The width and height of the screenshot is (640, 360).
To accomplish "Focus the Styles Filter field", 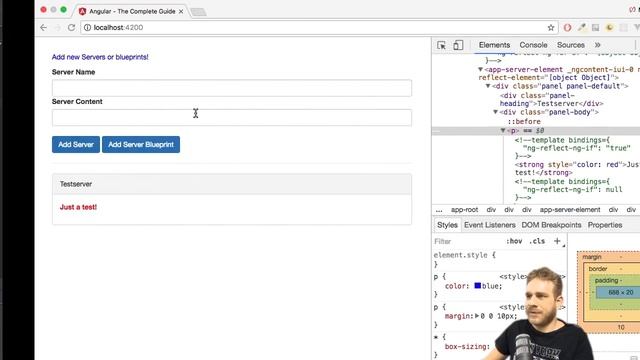I will (467, 241).
